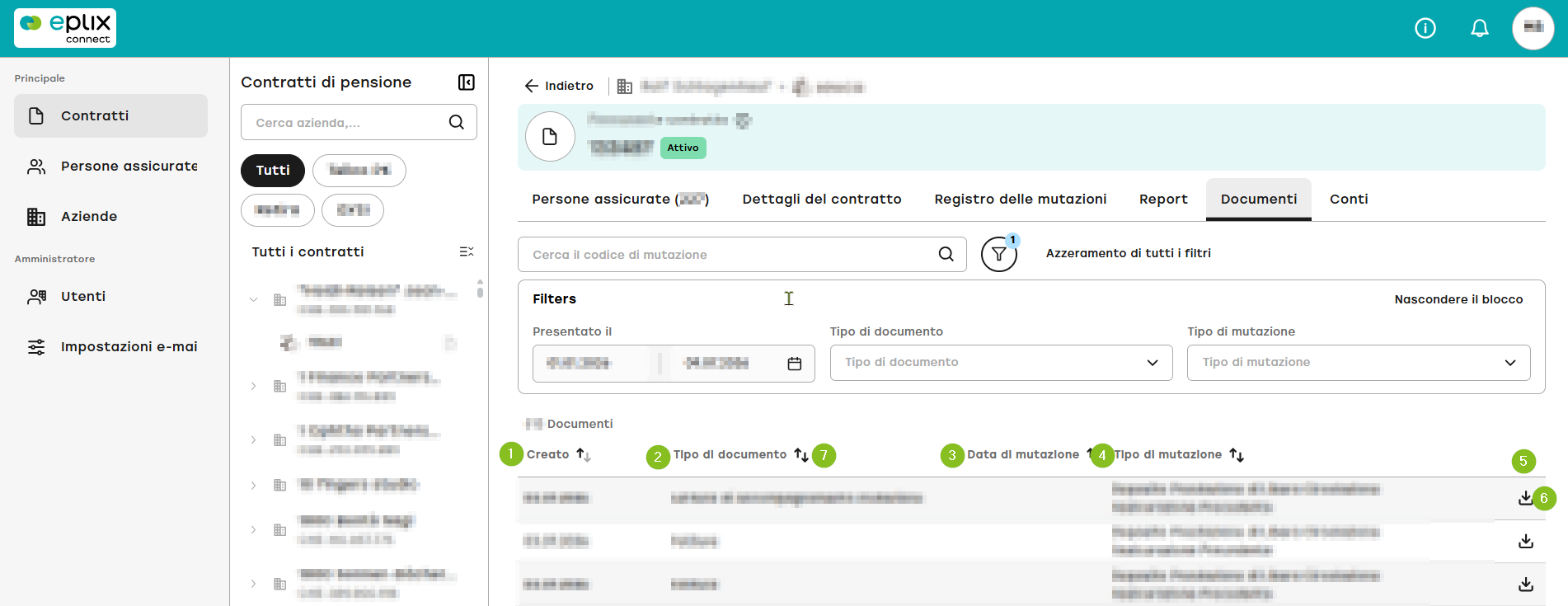Collapse the Contratti di pensione panel

pyautogui.click(x=467, y=82)
